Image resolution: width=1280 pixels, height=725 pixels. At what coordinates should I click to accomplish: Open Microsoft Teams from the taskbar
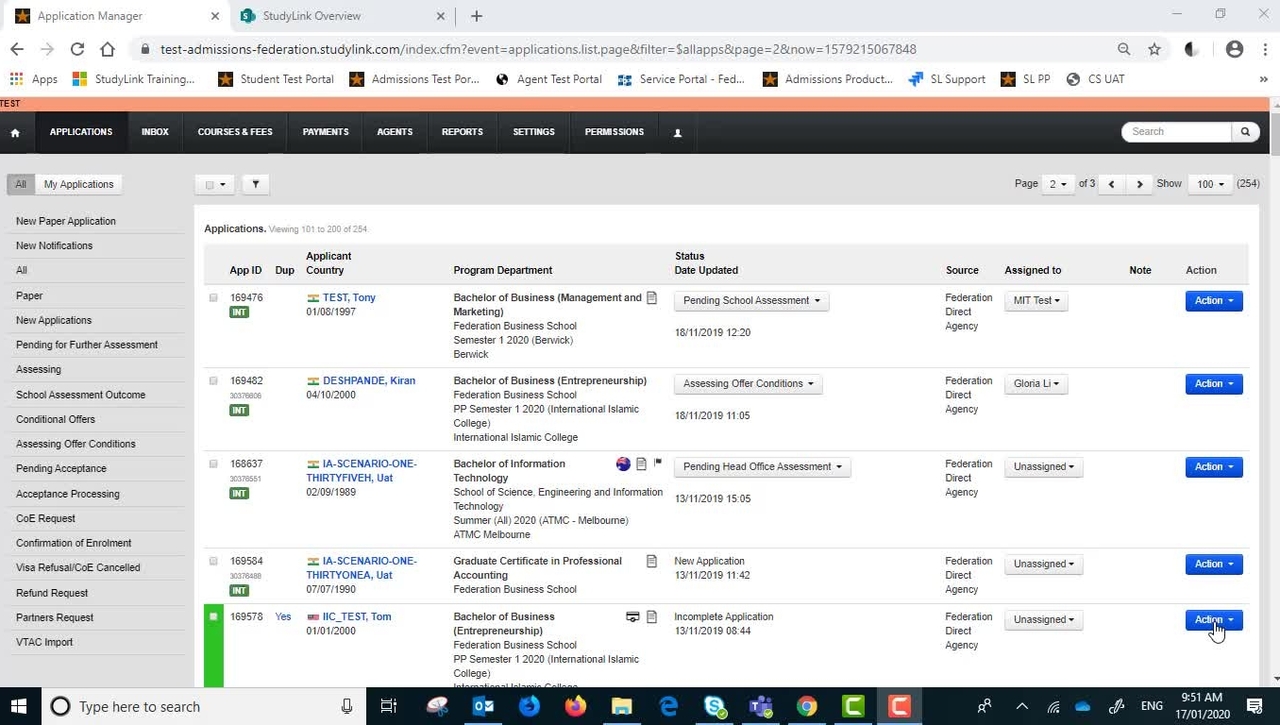[x=761, y=707]
